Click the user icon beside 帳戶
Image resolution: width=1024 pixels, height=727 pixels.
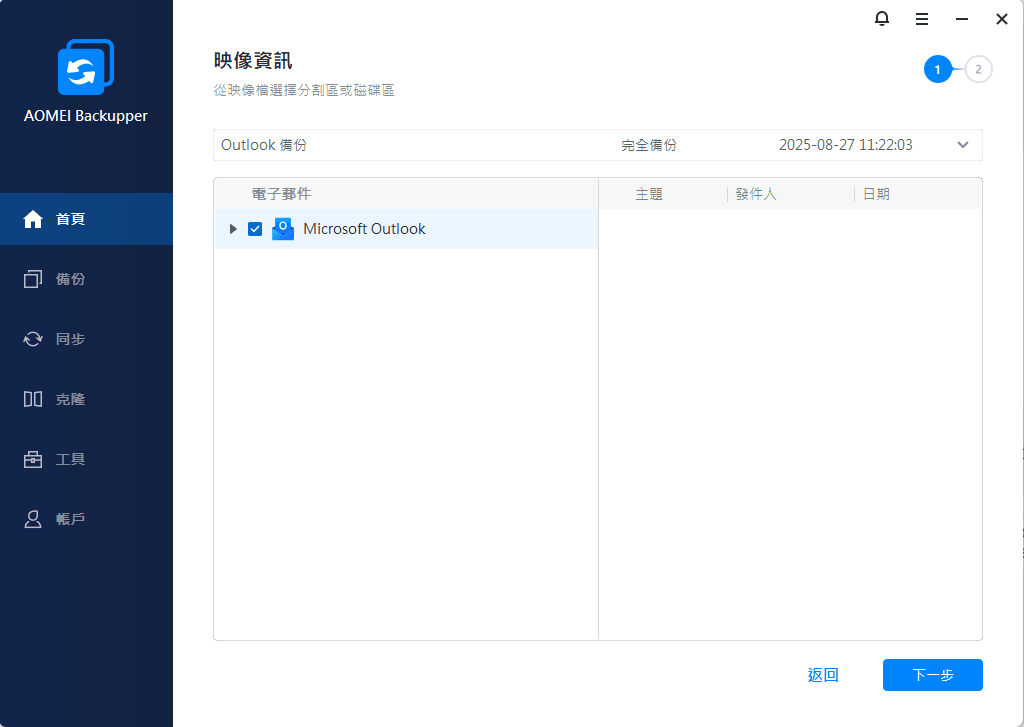point(33,519)
